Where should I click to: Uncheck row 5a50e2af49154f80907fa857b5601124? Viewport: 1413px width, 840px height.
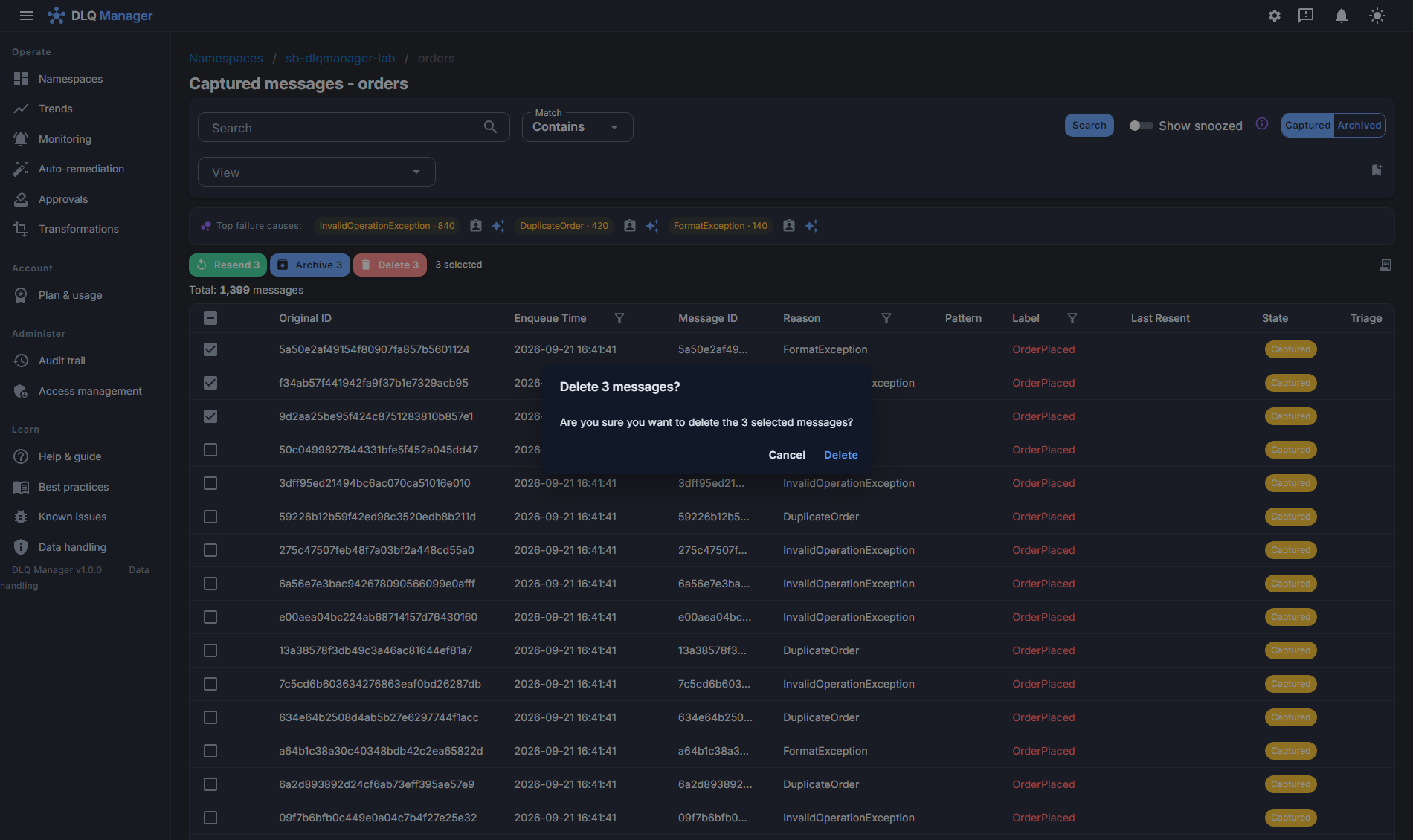pyautogui.click(x=210, y=349)
